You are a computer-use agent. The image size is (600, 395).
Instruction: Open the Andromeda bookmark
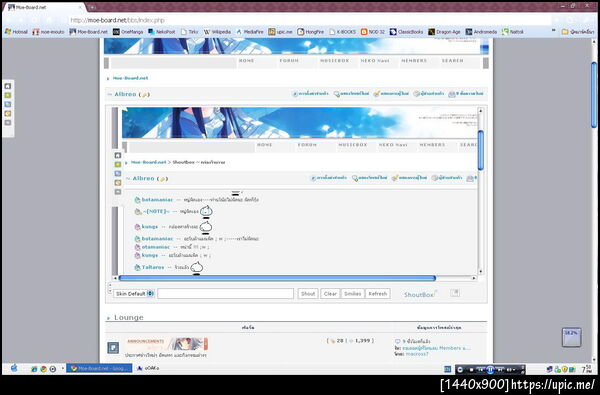(481, 32)
